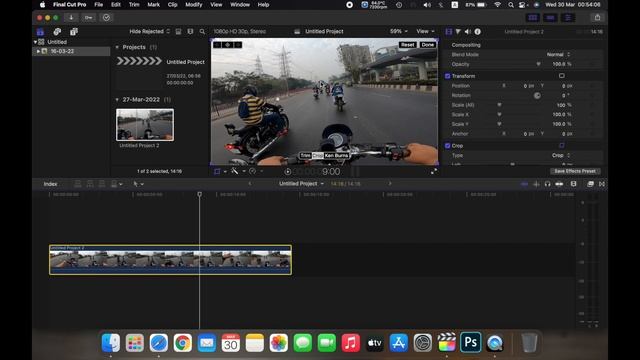Show the Libraries sidebar icon
Screen dimensions: 640x360
click(x=40, y=32)
